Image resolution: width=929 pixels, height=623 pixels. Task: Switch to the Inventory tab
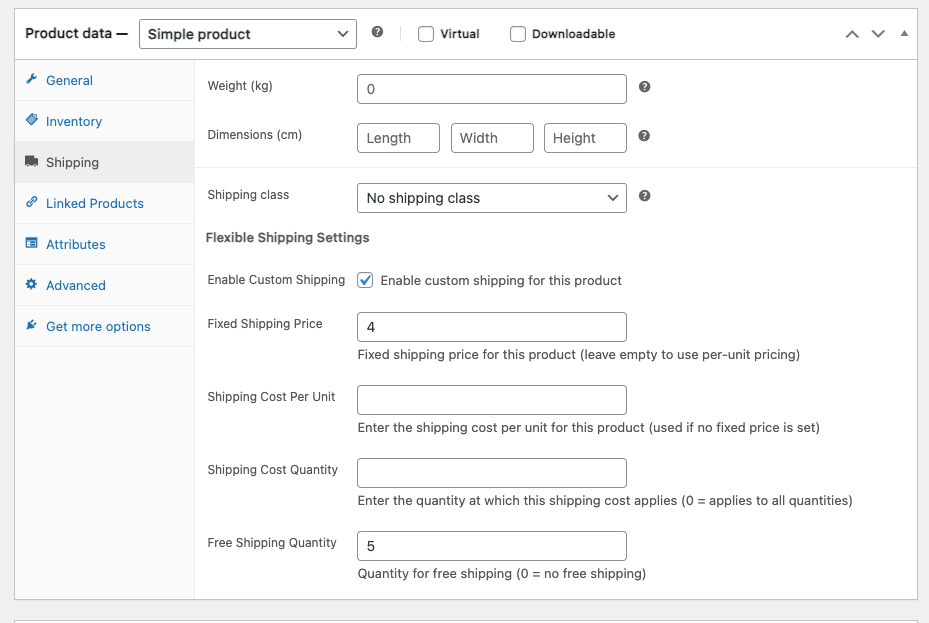(74, 121)
